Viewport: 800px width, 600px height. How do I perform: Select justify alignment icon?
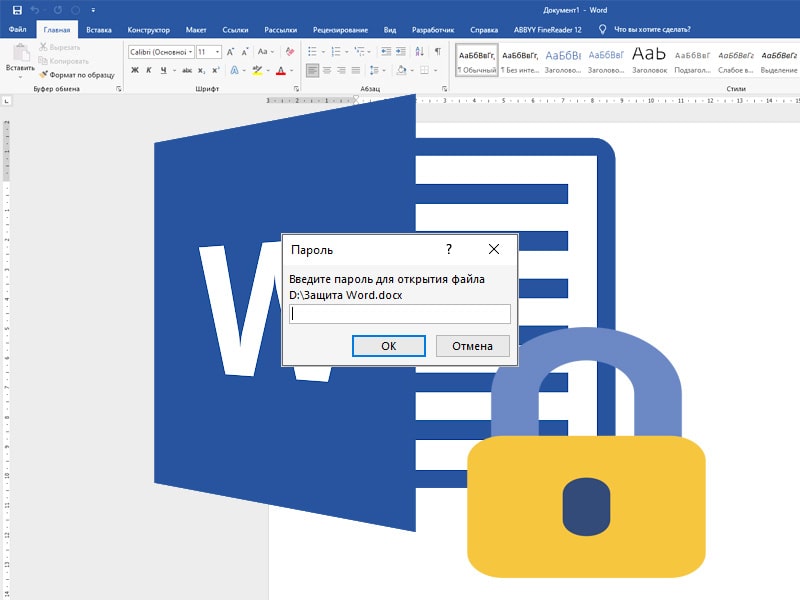point(356,70)
